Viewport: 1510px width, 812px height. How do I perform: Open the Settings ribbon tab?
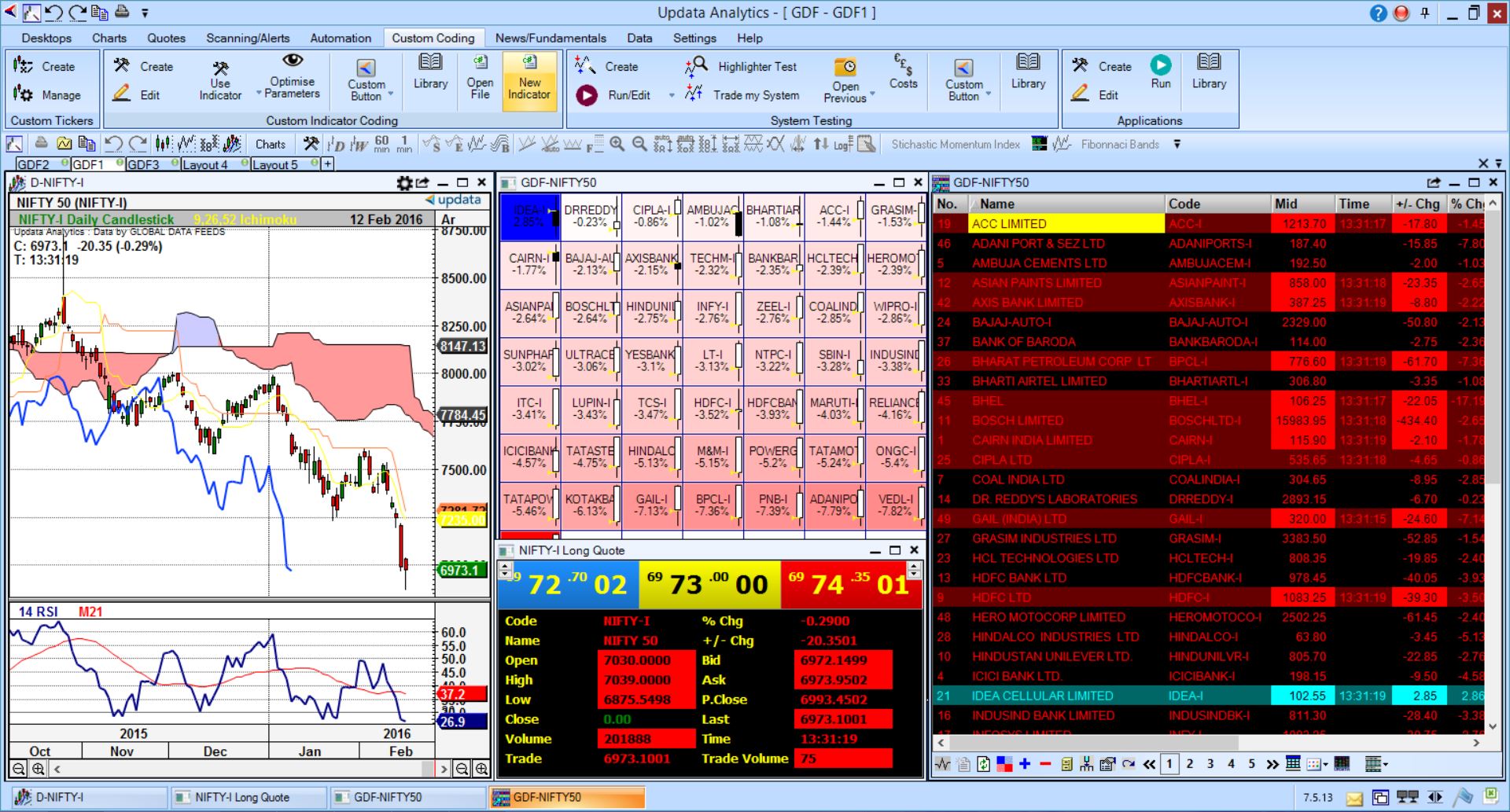pos(694,38)
